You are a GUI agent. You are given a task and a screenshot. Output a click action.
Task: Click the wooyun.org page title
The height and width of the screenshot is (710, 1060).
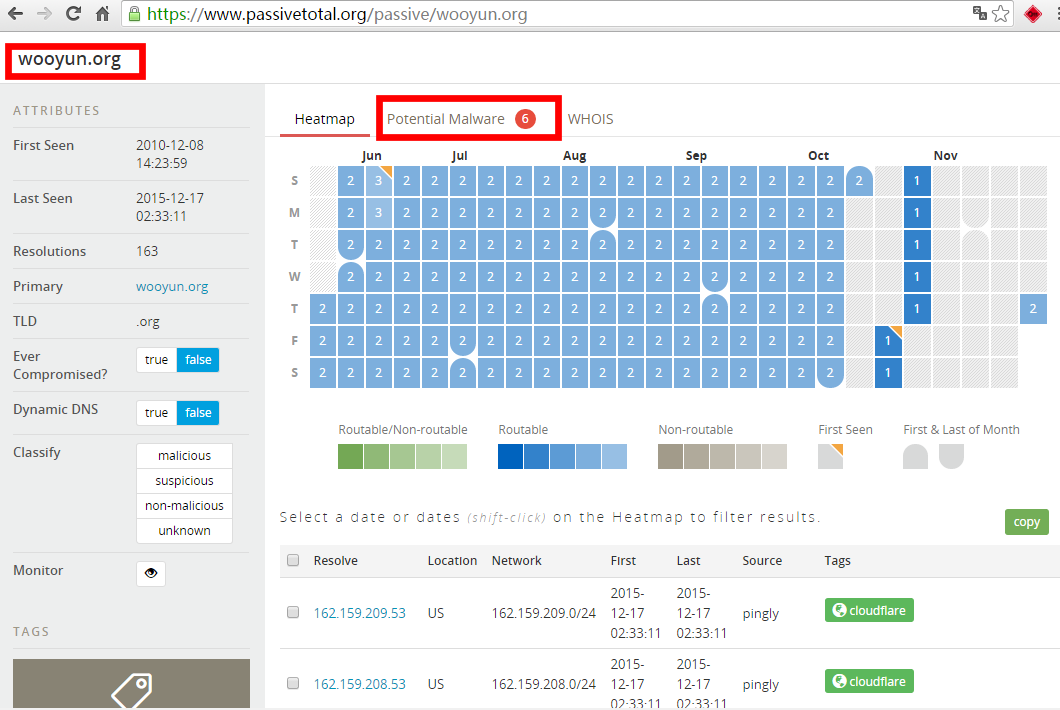69,59
